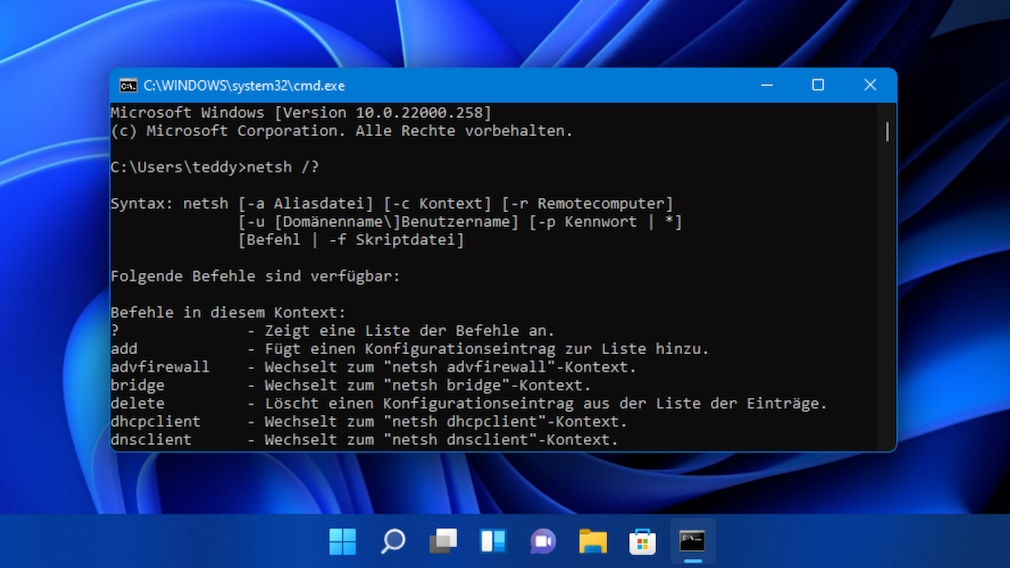Viewport: 1010px width, 568px height.
Task: Click the 'netsh /?' command line
Action: 214,167
